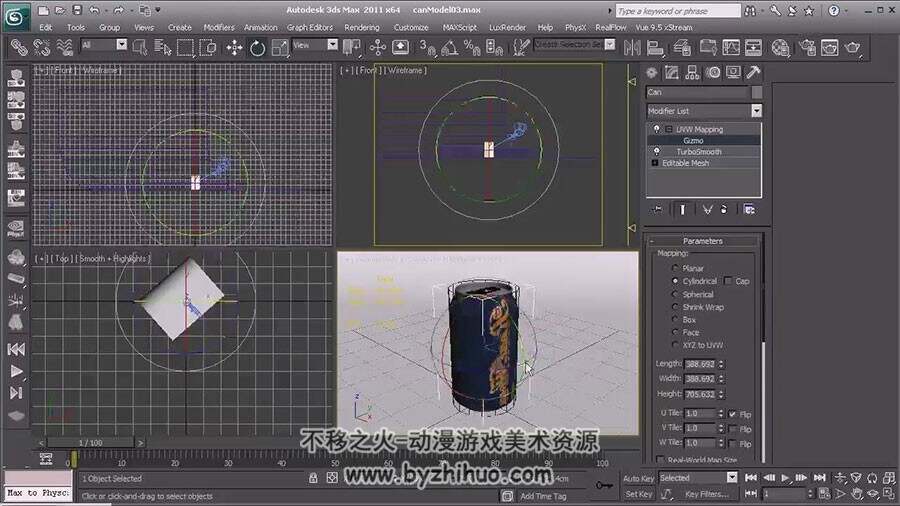This screenshot has width=900, height=506.
Task: Select the XYZ to UVW option
Action: pos(675,345)
